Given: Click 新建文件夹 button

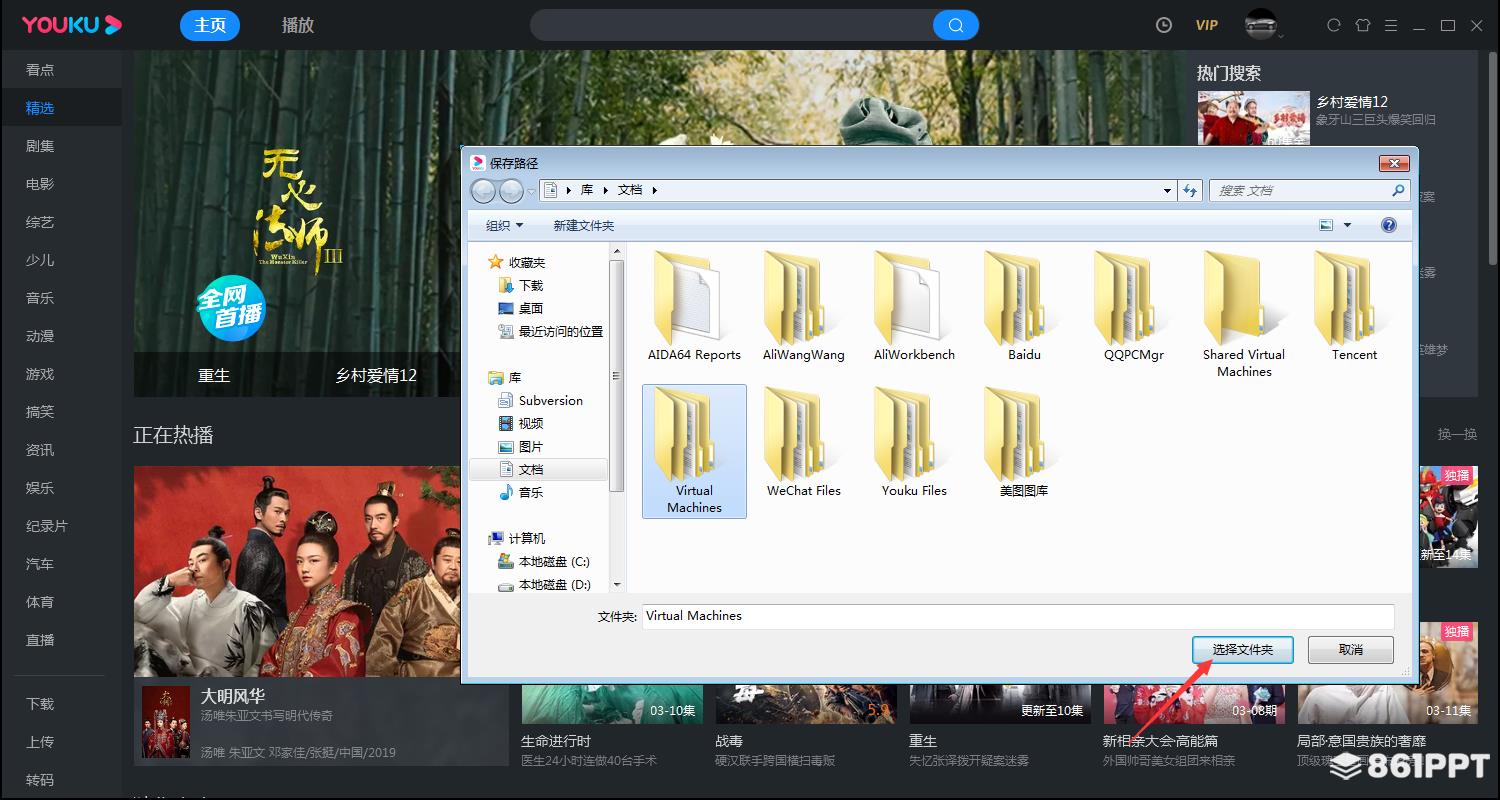Looking at the screenshot, I should coord(584,225).
